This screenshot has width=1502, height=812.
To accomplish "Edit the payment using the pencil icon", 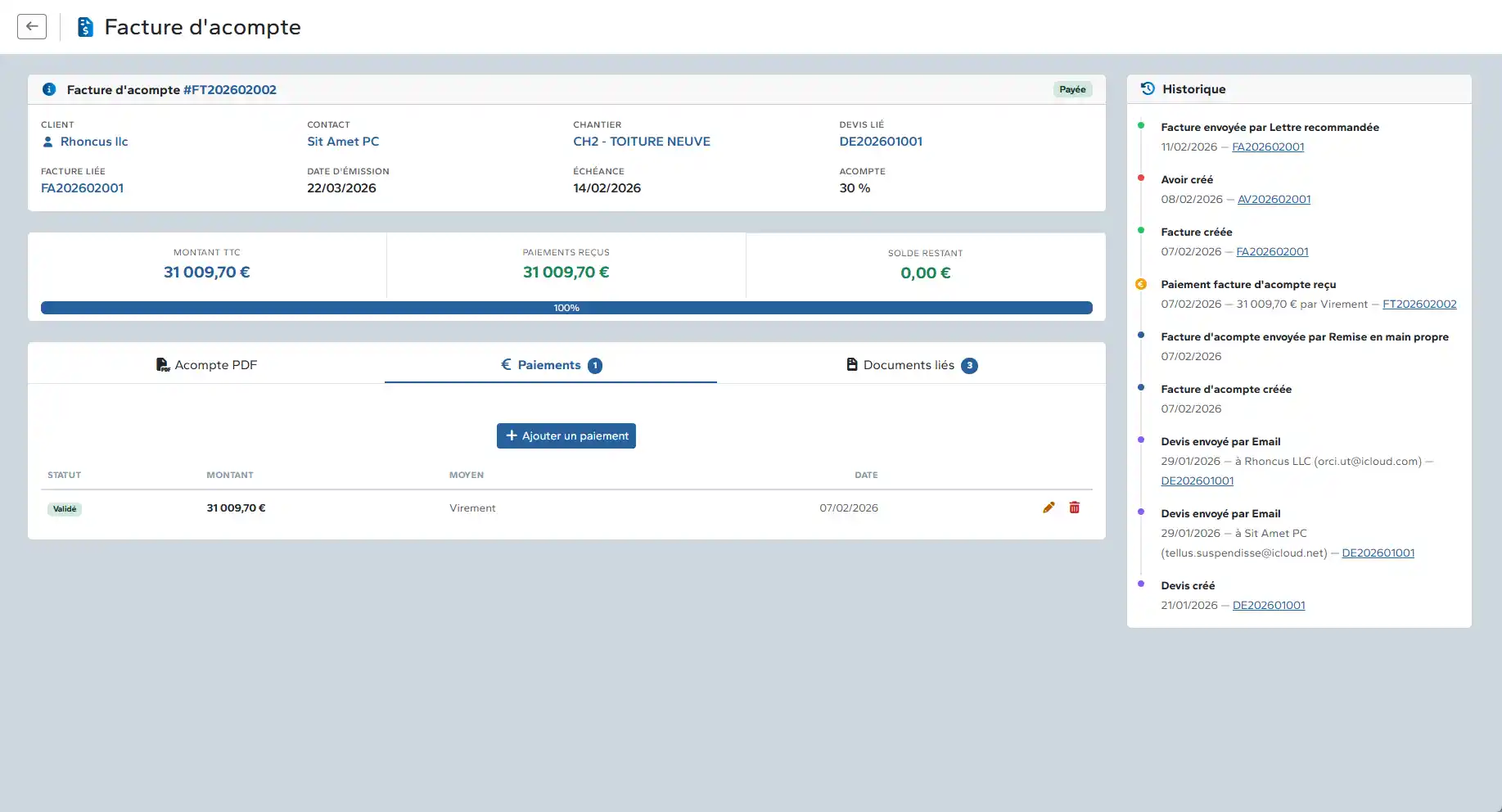I will (1049, 508).
